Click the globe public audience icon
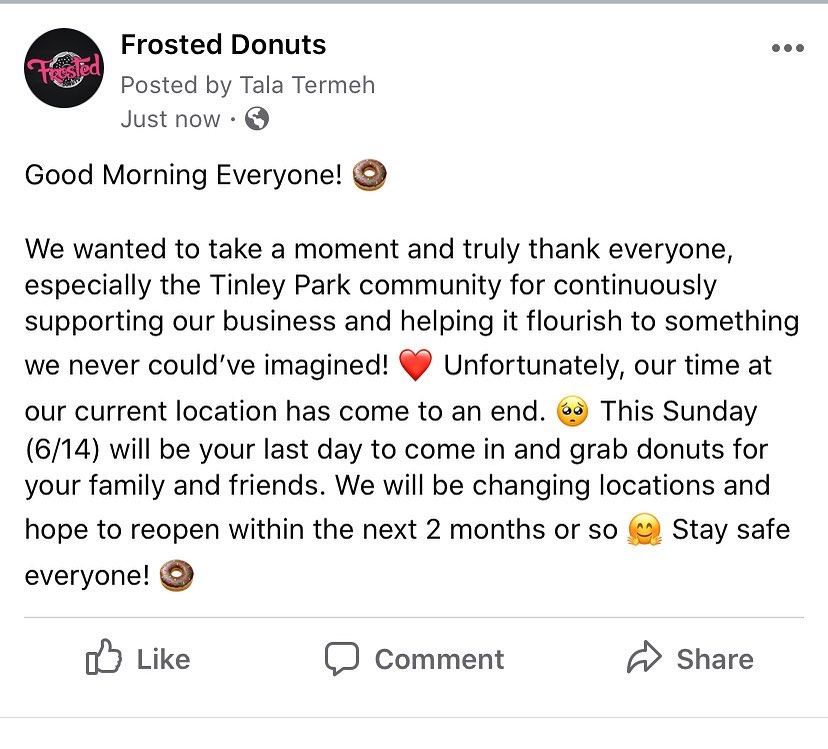Screen dimensions: 828x749 257,118
